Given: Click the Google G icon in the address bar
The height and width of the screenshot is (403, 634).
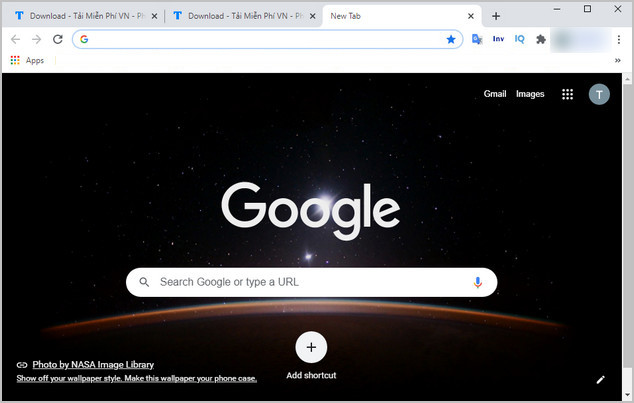Looking at the screenshot, I should tap(84, 39).
